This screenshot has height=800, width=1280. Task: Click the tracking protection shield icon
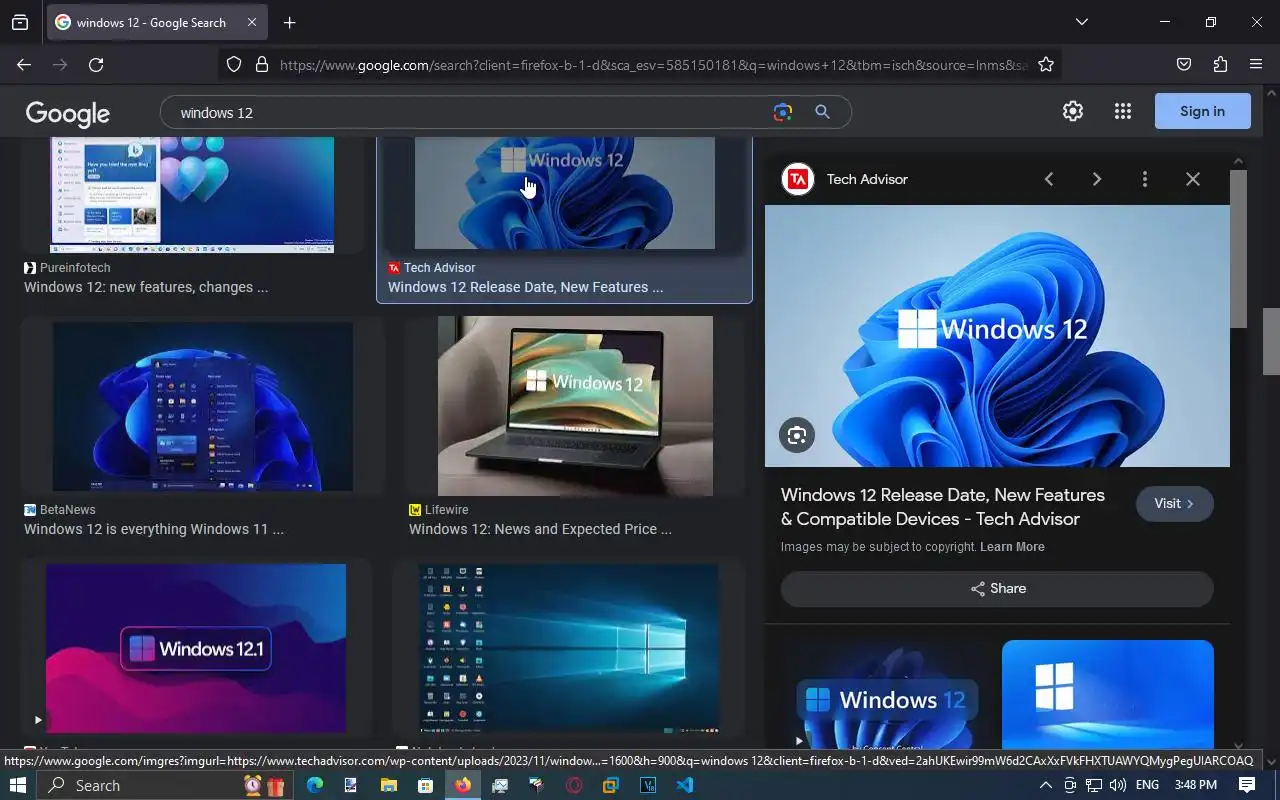tap(234, 65)
